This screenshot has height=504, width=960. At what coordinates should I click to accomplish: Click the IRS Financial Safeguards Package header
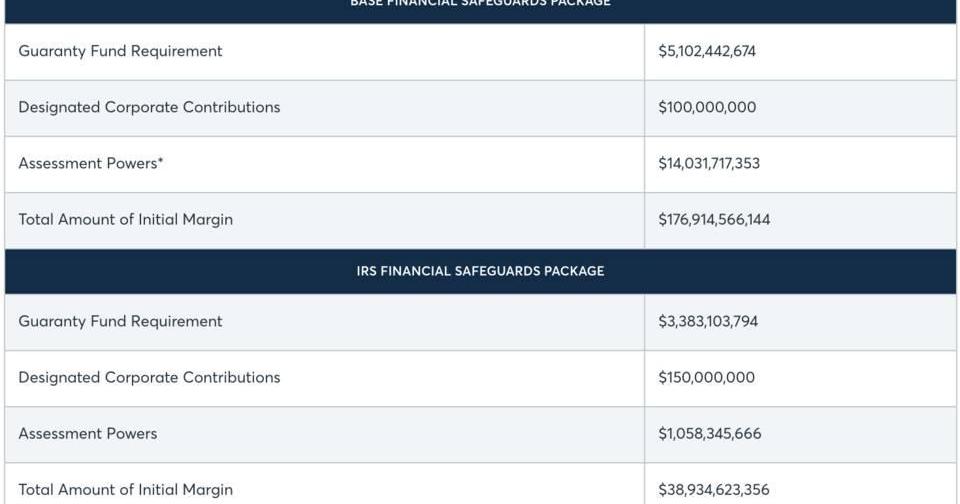[x=480, y=271]
